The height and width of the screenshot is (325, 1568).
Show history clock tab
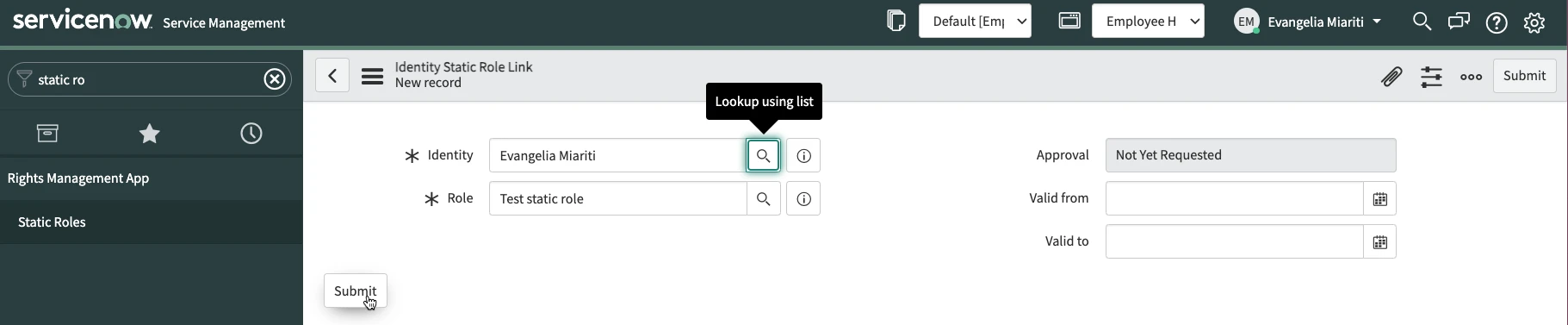pyautogui.click(x=251, y=133)
